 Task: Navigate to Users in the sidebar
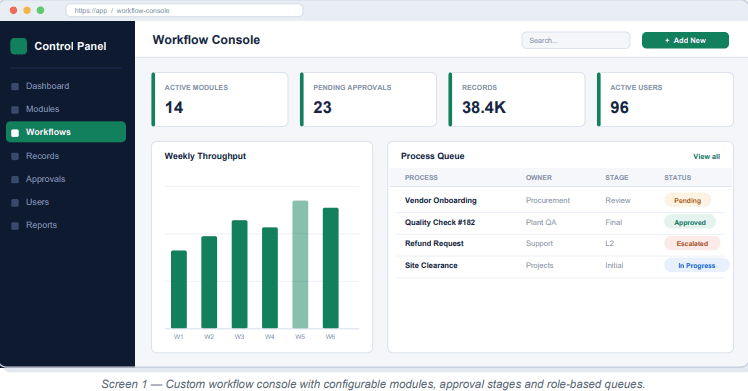click(66, 202)
